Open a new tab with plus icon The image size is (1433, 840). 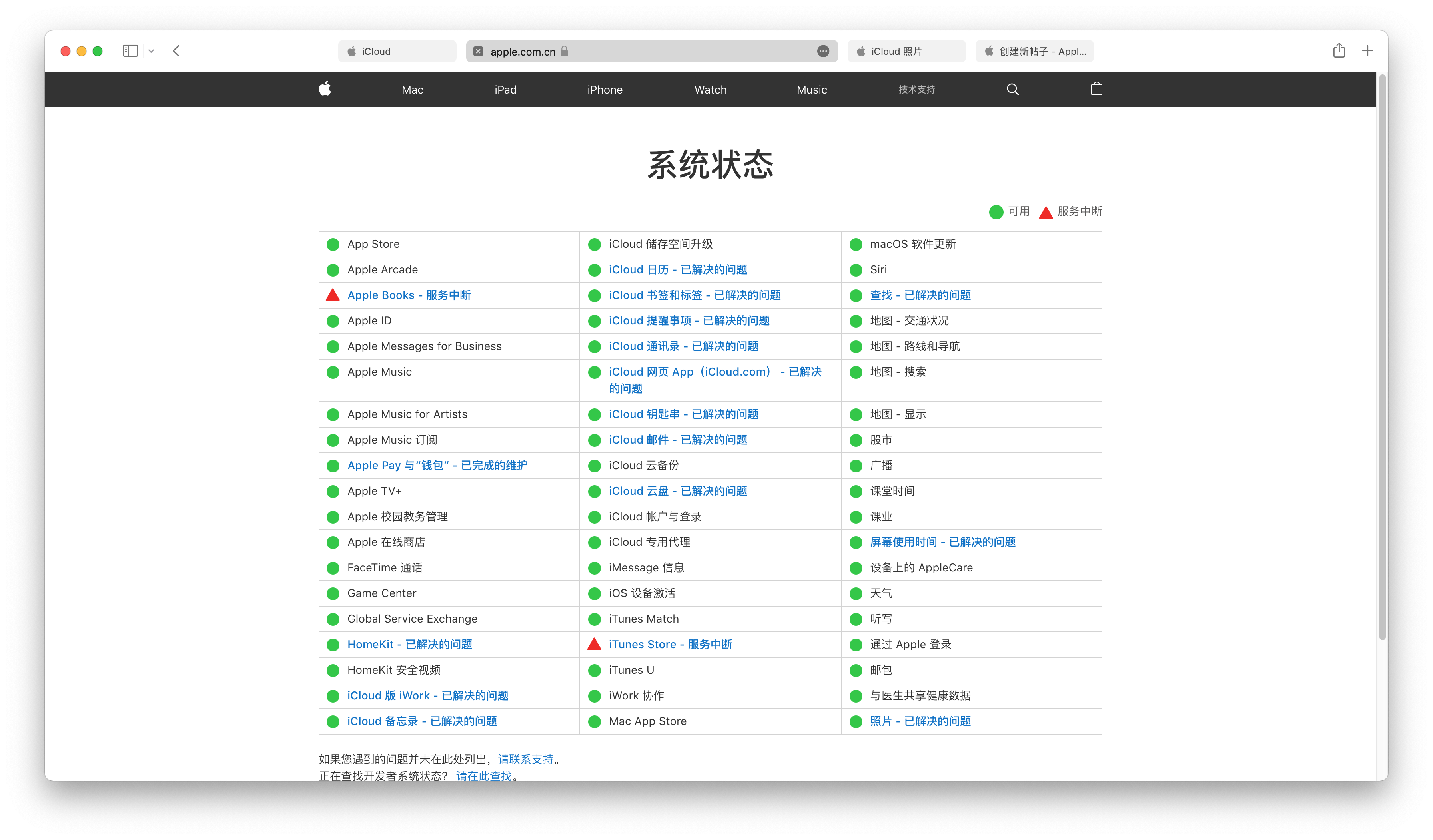click(1367, 51)
